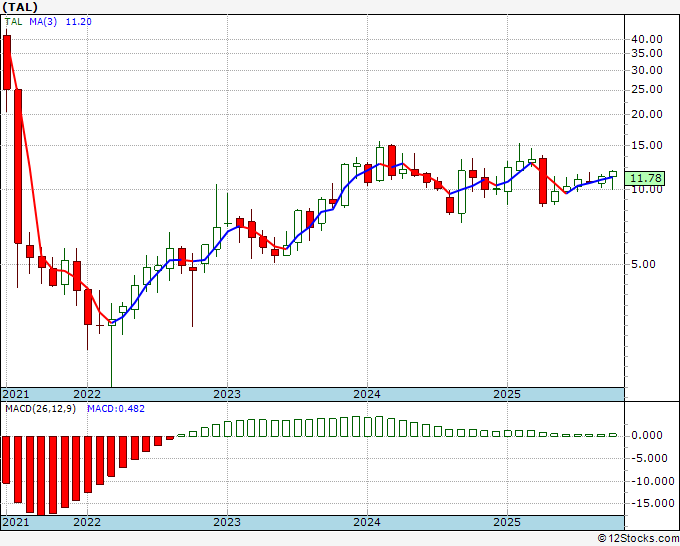This screenshot has width=680, height=546.
Task: Select 2023 on the price chart timeline
Action: [227, 394]
